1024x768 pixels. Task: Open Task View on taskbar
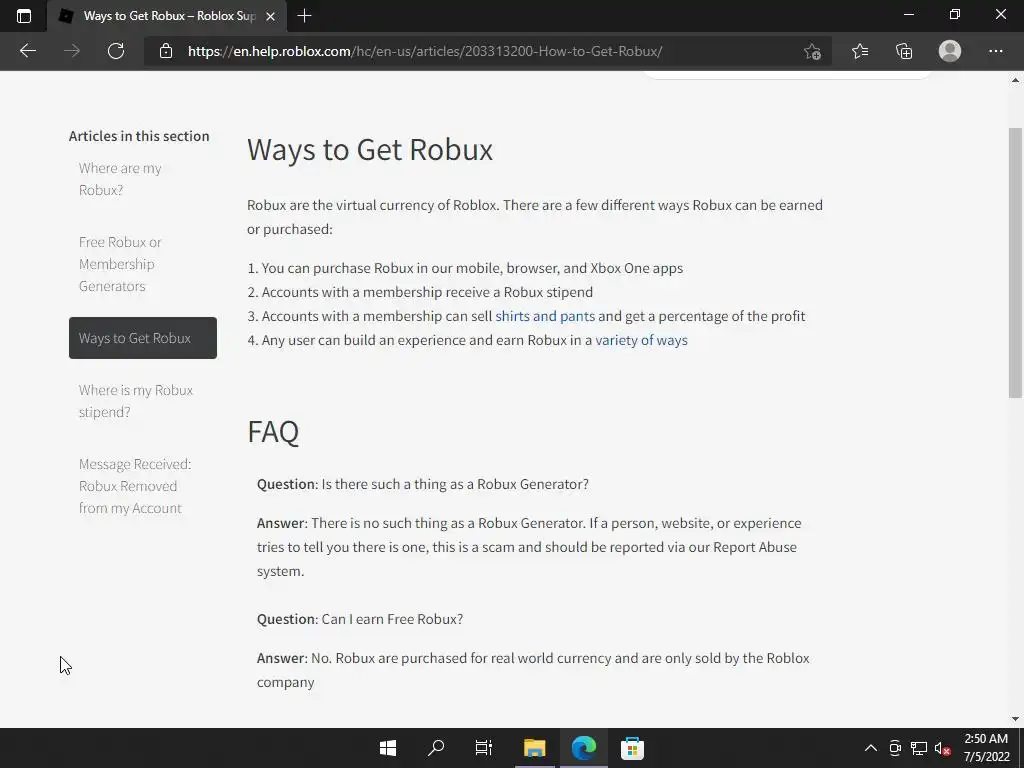[x=484, y=748]
